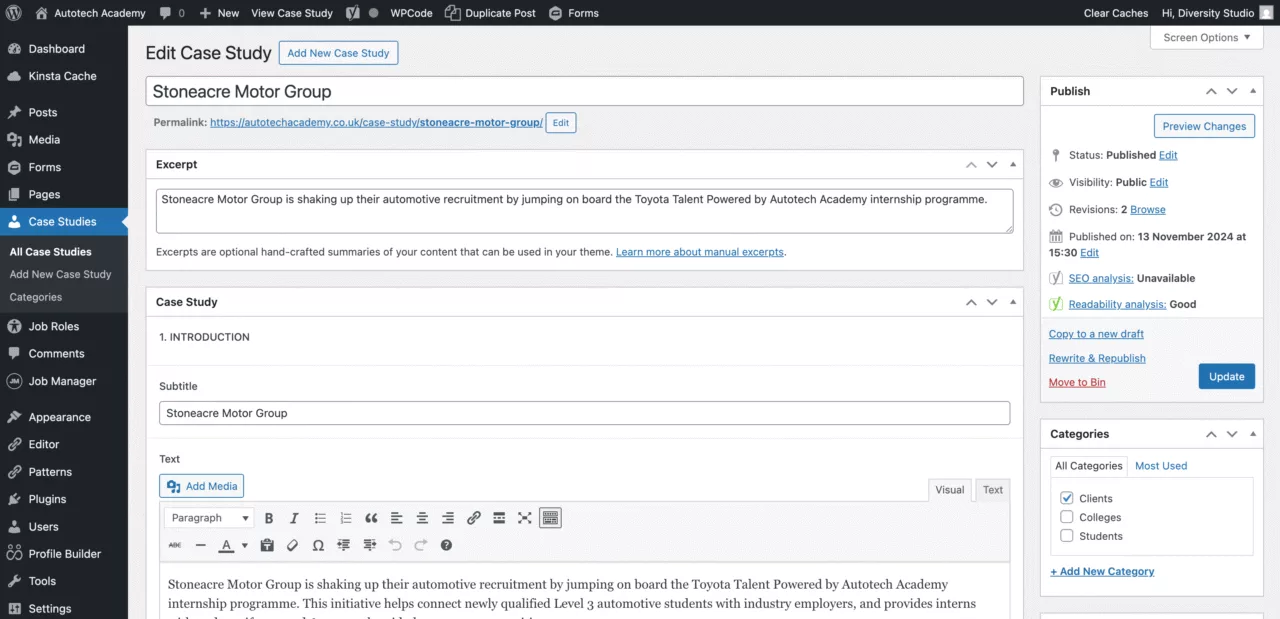Check the Students category
The width and height of the screenshot is (1280, 619).
(1067, 536)
